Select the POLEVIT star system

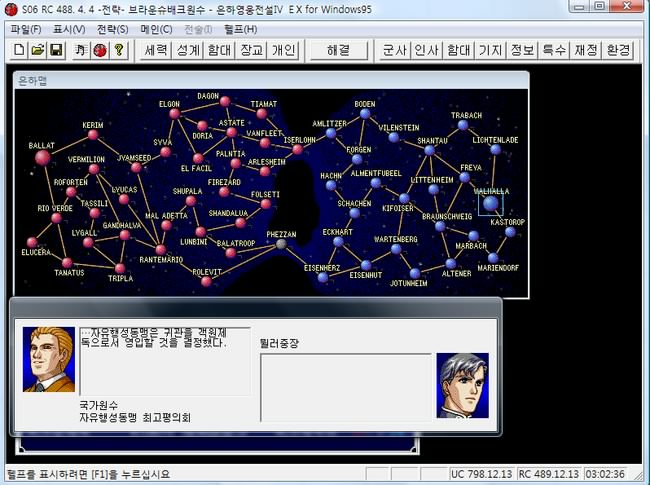point(206,281)
